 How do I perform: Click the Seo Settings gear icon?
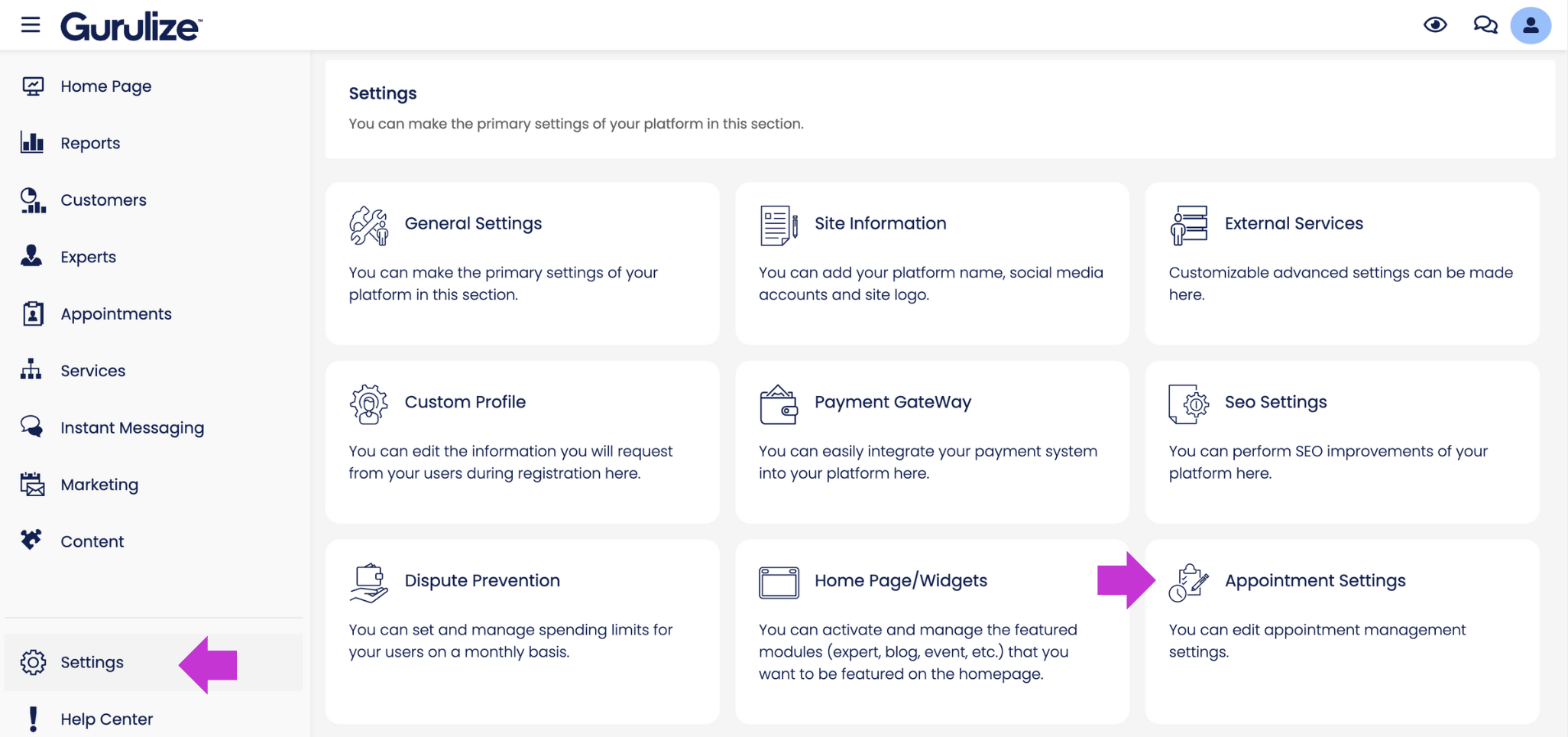[x=1189, y=404]
